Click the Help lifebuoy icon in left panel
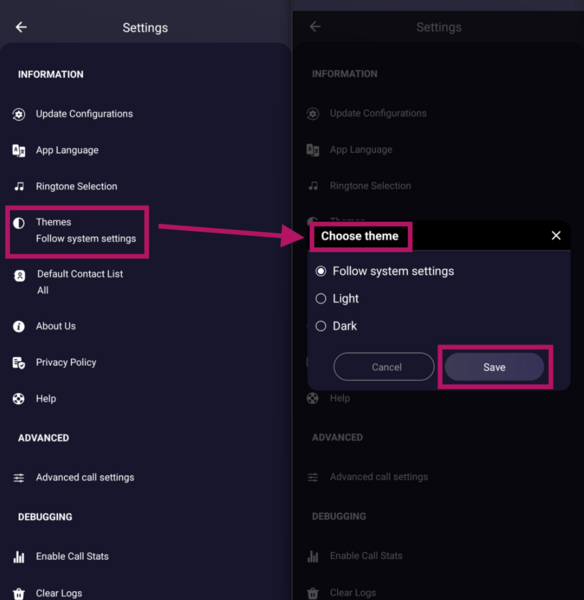Viewport: 584px width, 600px height. coord(19,399)
